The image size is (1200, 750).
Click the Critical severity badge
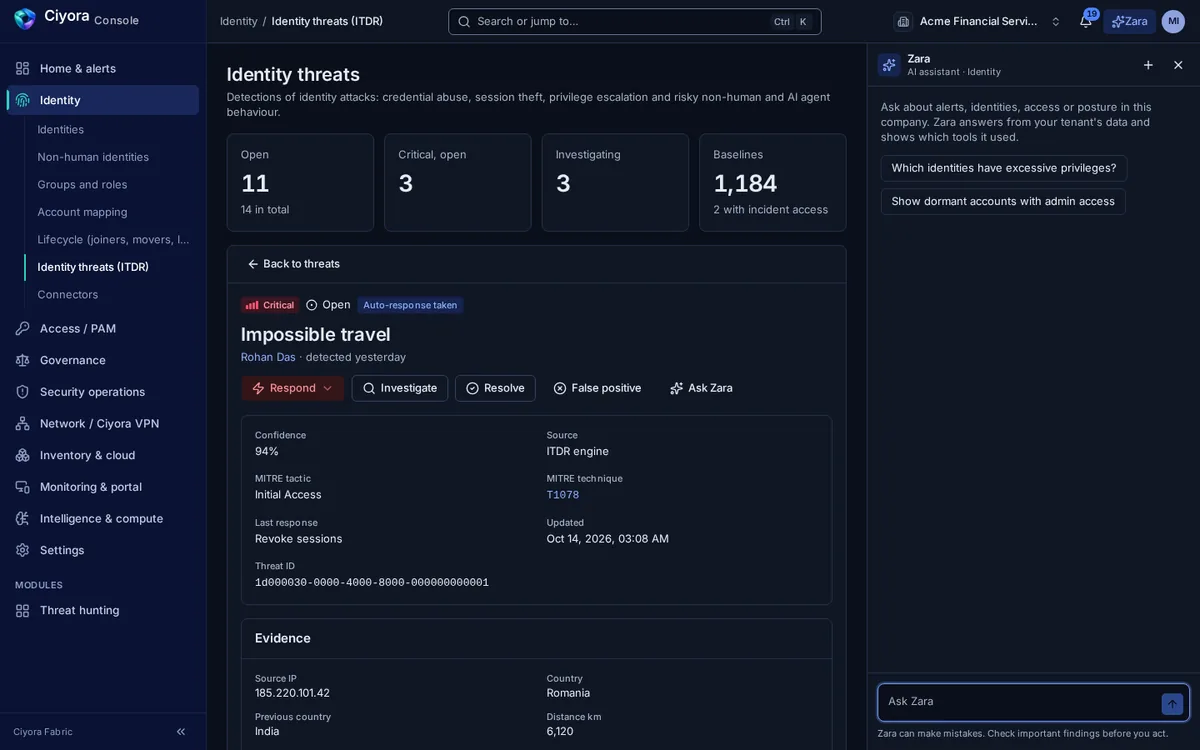click(270, 305)
